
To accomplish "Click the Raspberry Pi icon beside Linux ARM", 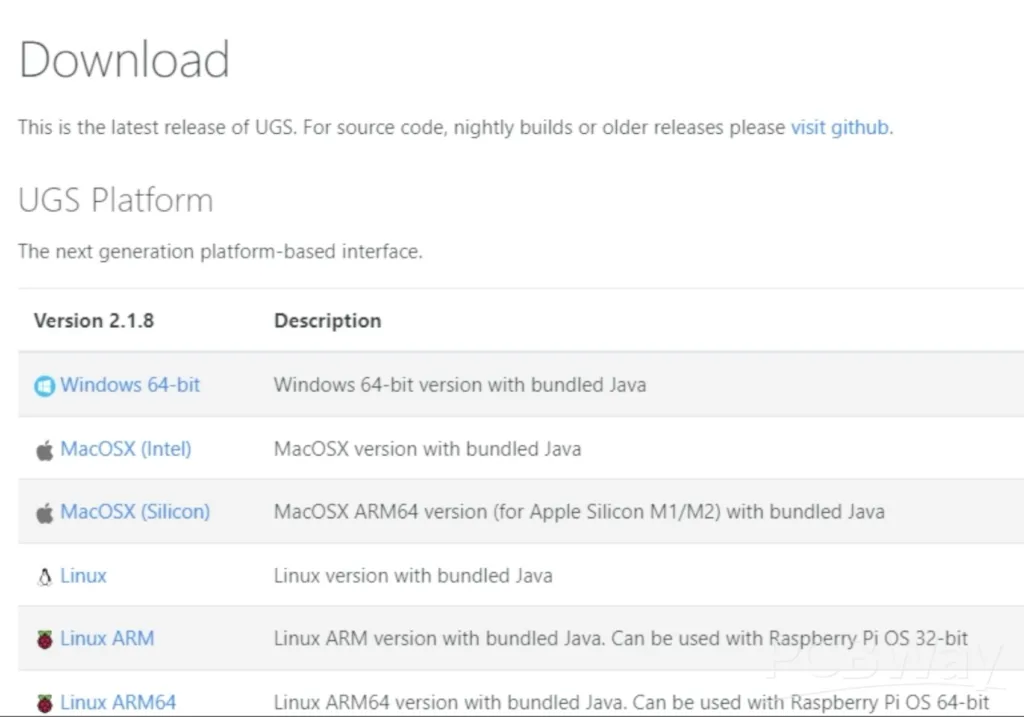I will [x=44, y=639].
